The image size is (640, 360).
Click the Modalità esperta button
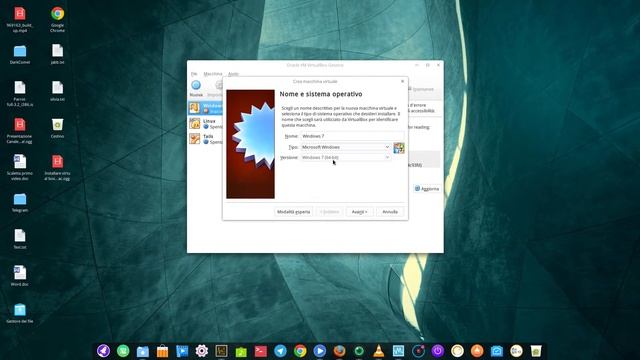[293, 212]
